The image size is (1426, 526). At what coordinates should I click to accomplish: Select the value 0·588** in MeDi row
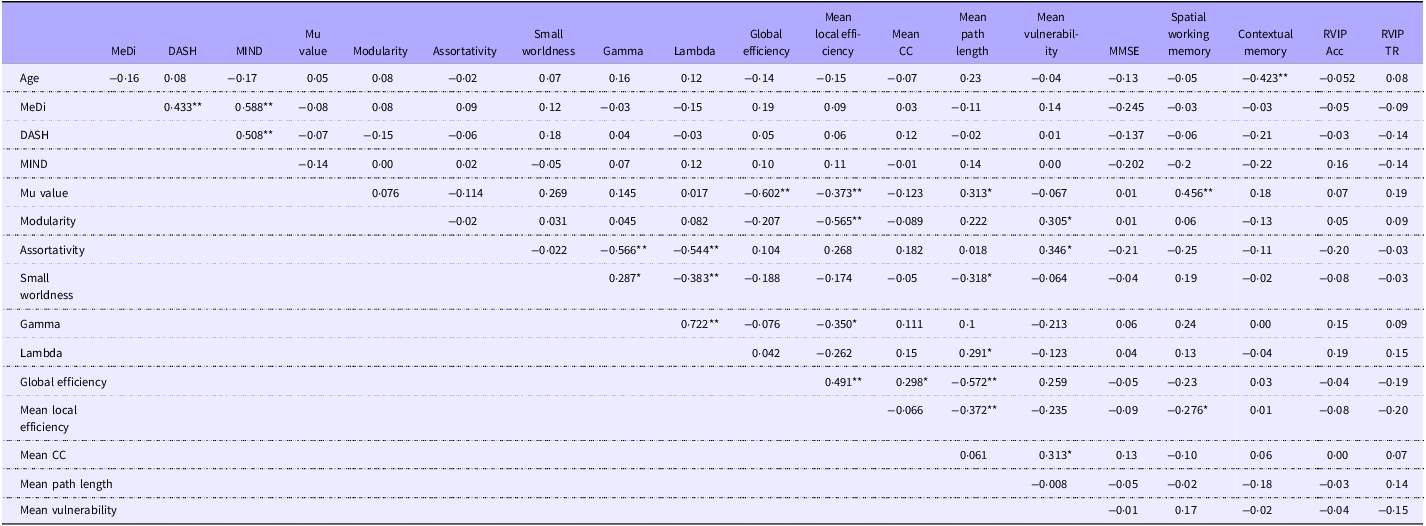tap(254, 106)
